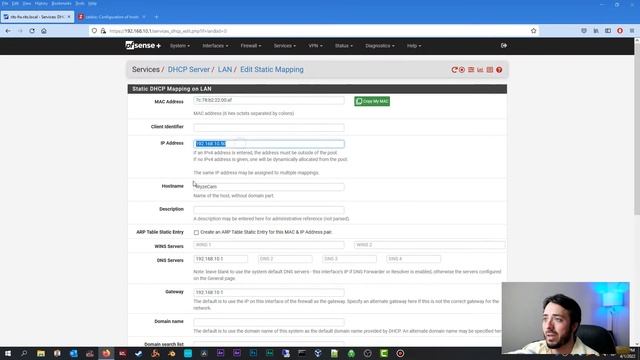Open related settings sliders icon
Viewport: 640px width, 360px height.
tap(471, 70)
